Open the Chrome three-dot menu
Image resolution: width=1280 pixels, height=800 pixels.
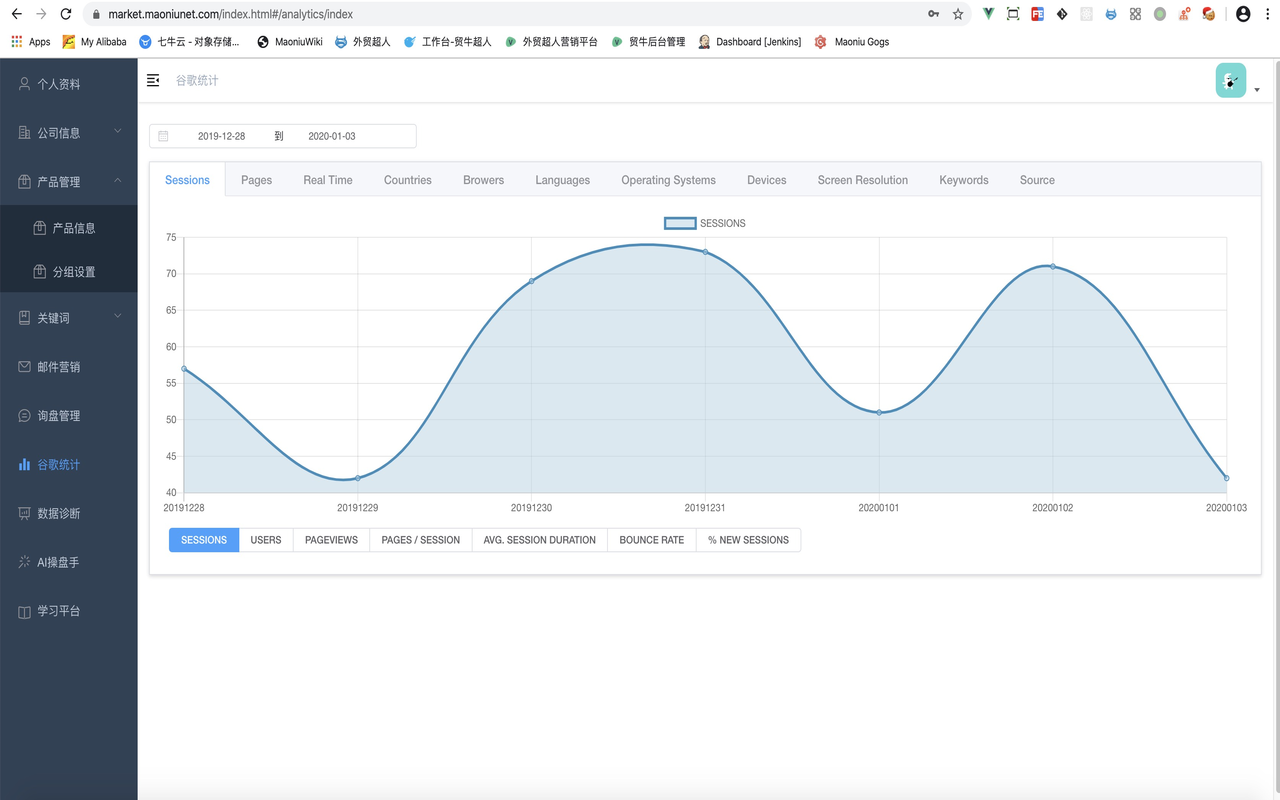[x=1267, y=14]
